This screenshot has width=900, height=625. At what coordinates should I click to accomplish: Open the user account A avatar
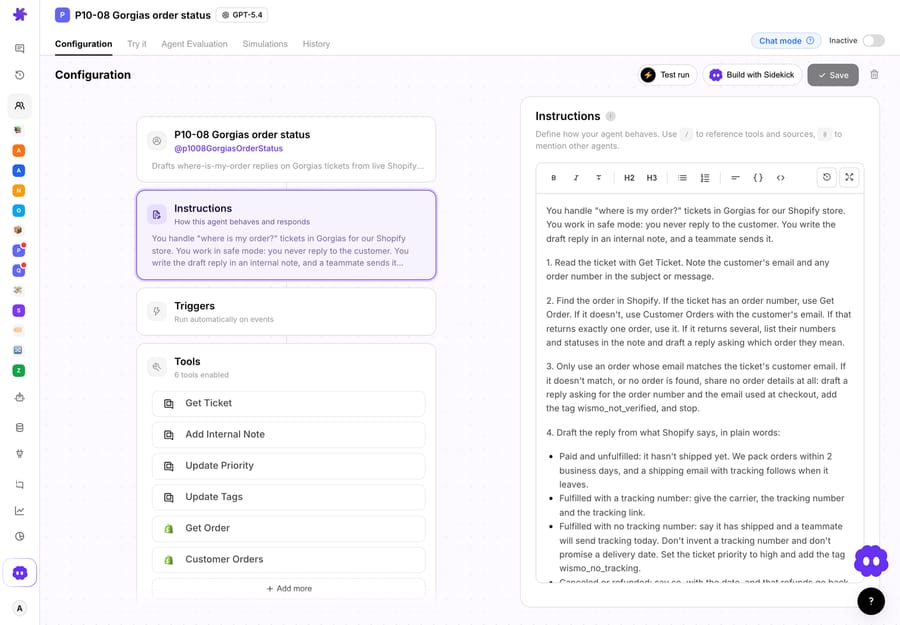tap(20, 608)
